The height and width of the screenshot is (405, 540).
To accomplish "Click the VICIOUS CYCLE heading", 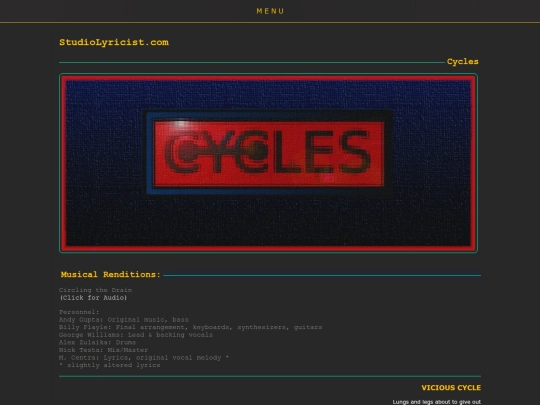I will 451,388.
